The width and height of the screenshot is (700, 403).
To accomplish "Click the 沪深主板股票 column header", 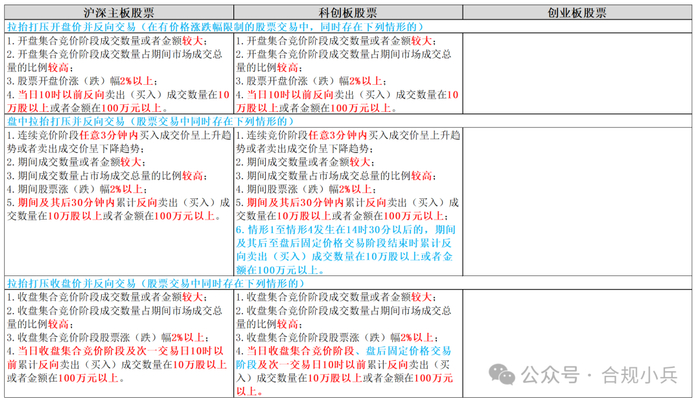I will click(x=119, y=12).
